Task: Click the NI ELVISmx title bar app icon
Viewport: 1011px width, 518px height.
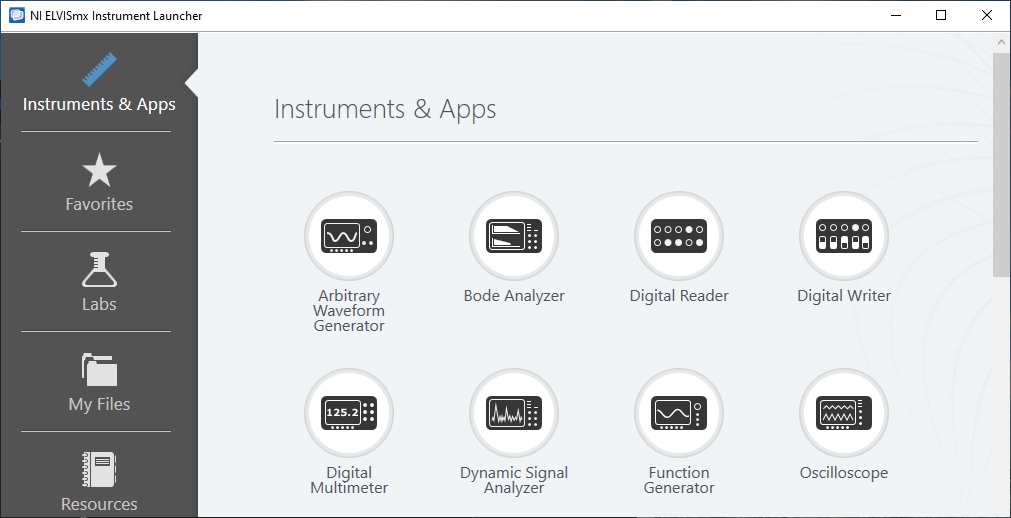Action: click(16, 16)
